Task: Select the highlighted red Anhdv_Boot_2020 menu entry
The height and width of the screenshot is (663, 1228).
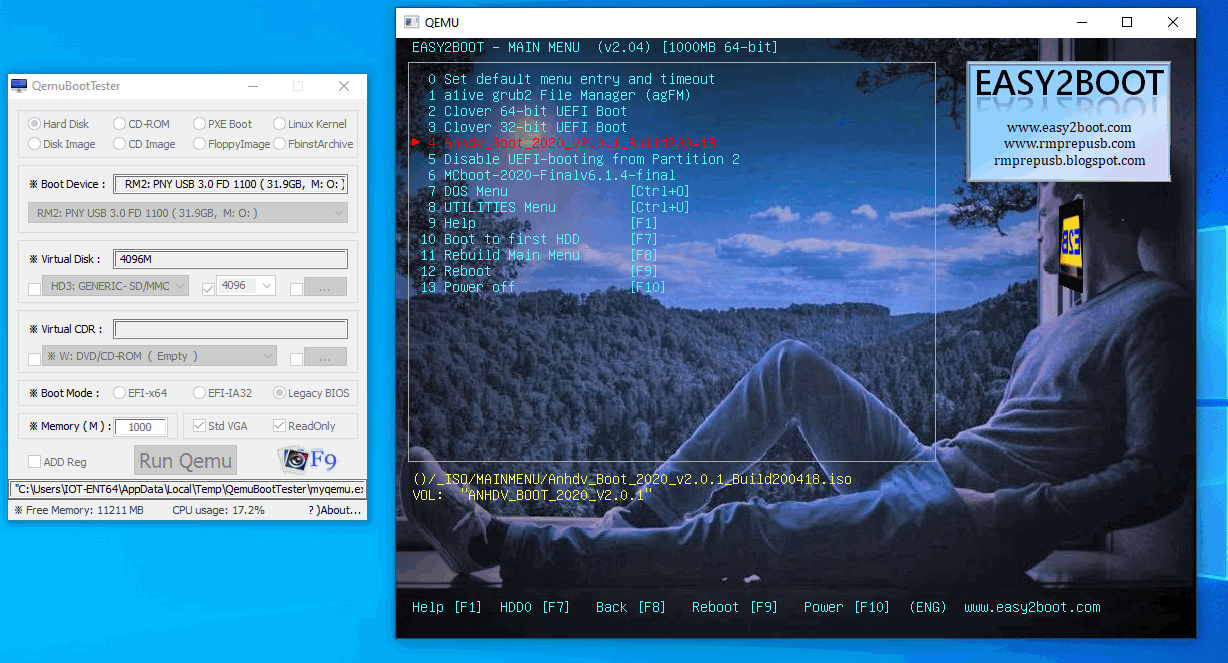Action: tap(563, 143)
